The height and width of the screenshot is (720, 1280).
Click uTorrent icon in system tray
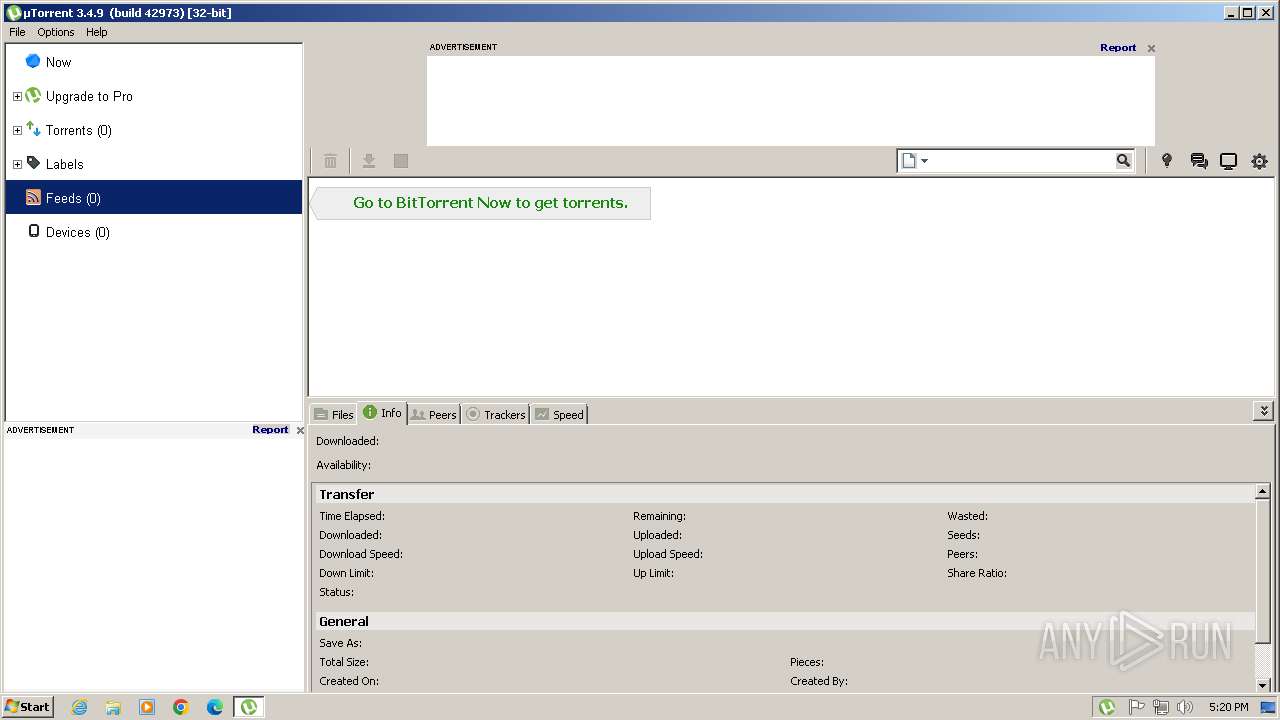click(1107, 707)
